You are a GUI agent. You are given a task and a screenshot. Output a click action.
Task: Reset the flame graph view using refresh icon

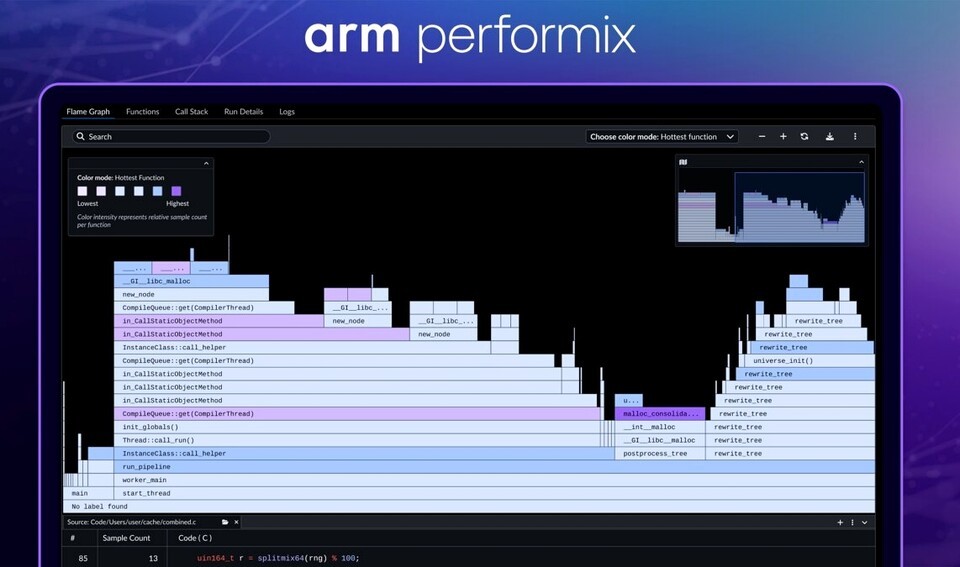804,137
